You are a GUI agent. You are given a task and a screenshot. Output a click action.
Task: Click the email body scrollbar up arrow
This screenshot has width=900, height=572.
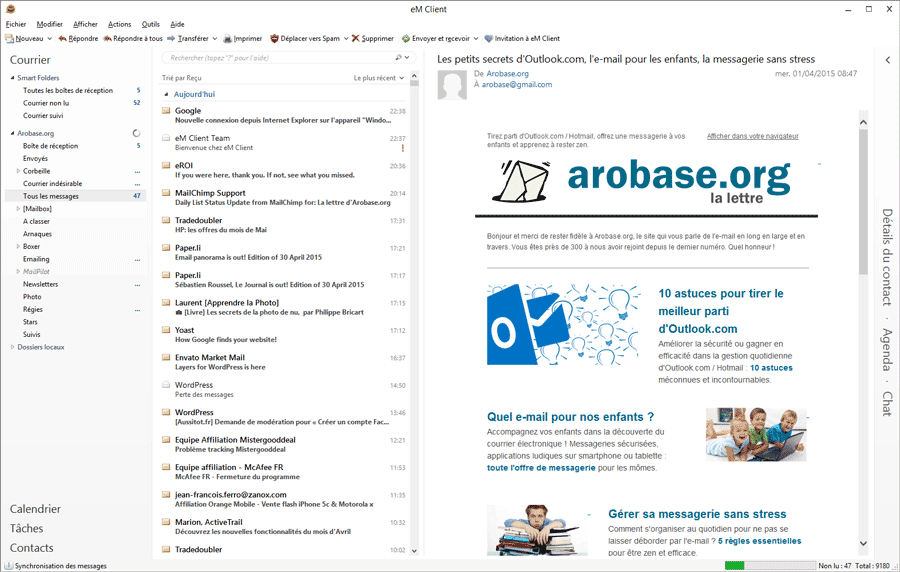863,122
